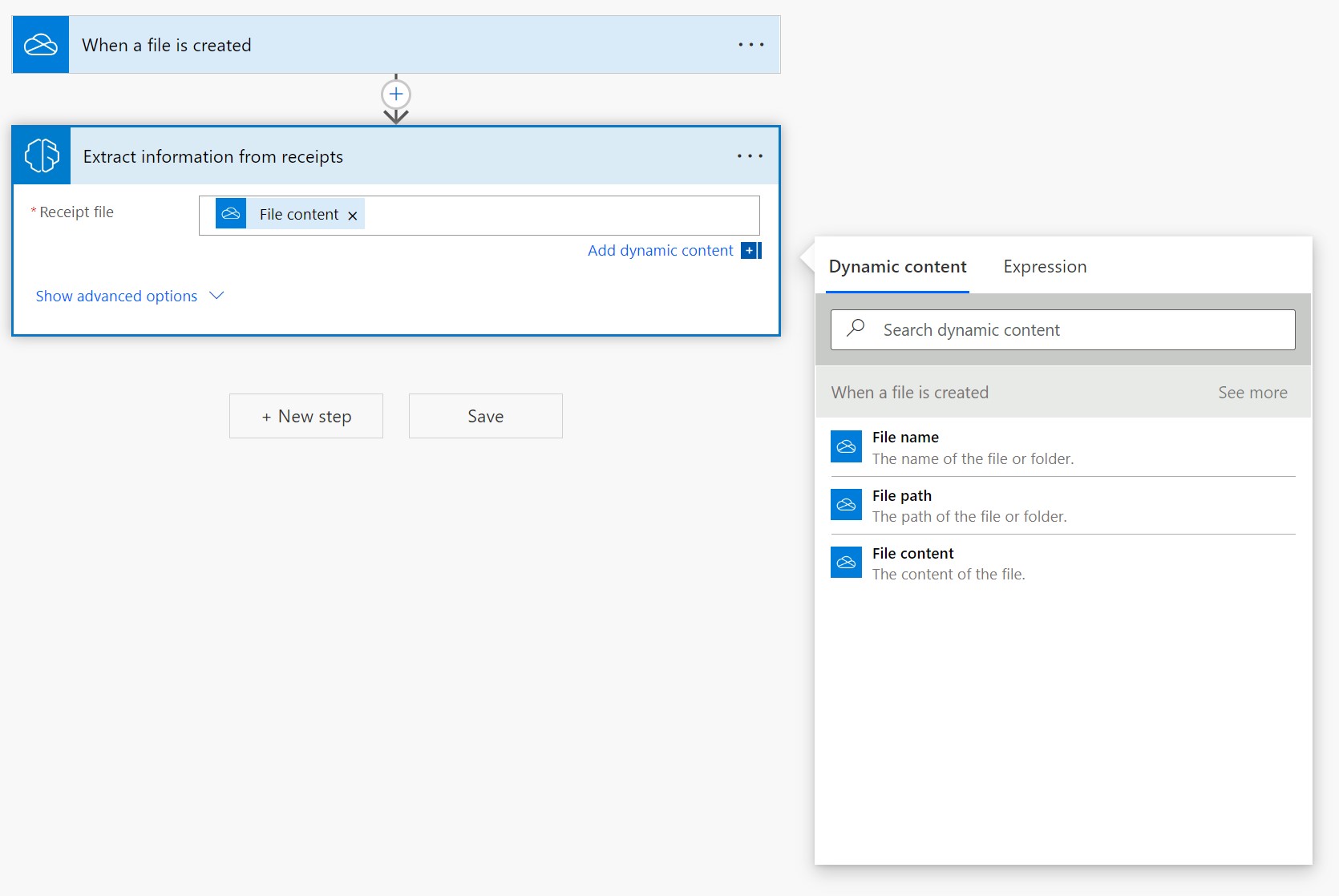Select the Dynamic content tab

click(897, 266)
